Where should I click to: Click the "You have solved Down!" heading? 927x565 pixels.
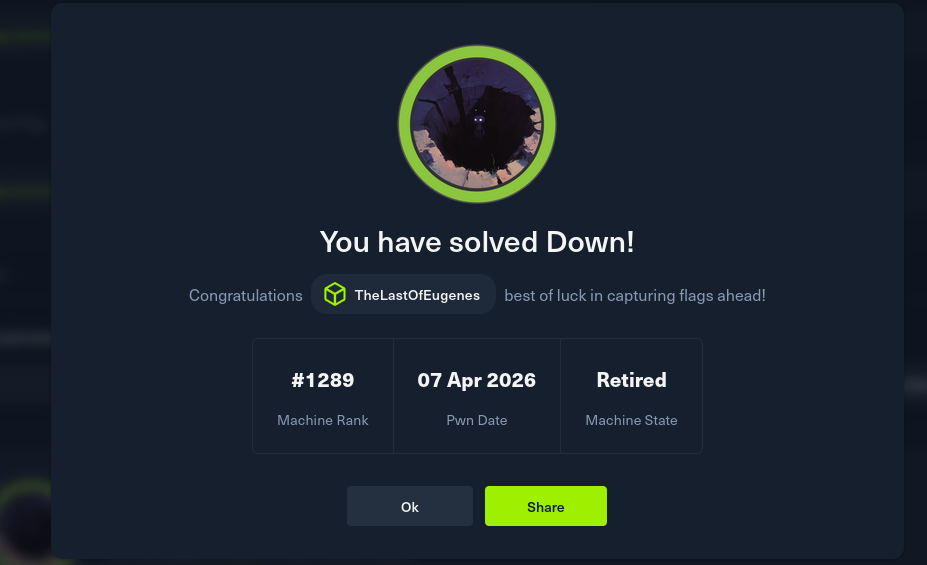(476, 242)
